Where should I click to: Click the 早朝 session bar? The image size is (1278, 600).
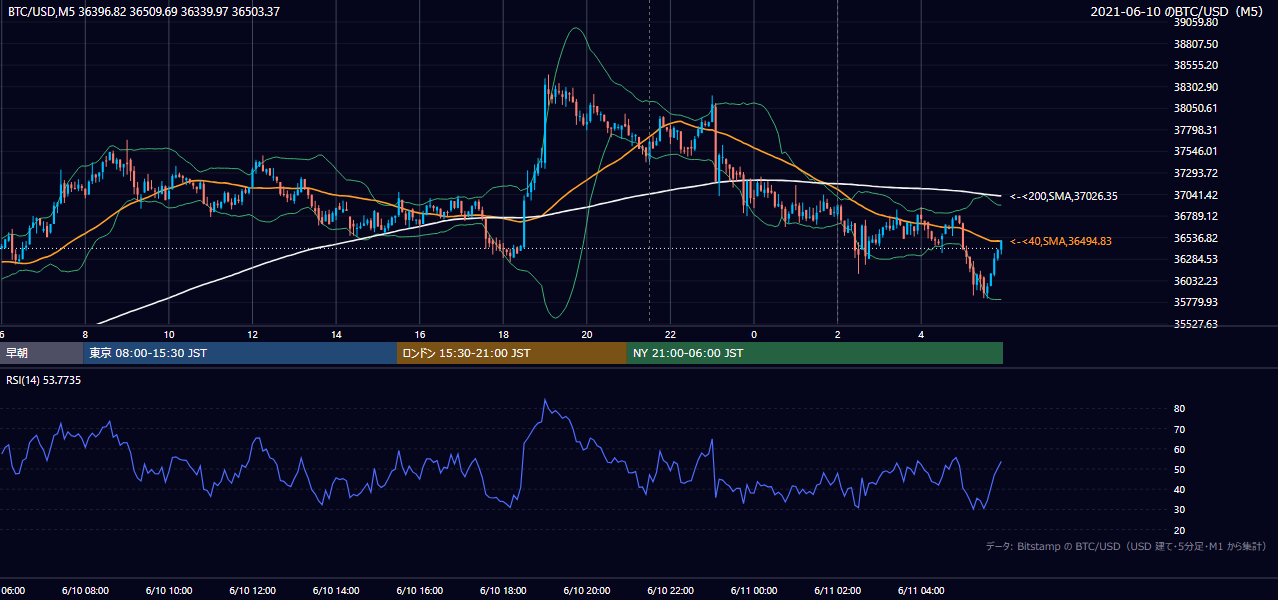41,353
